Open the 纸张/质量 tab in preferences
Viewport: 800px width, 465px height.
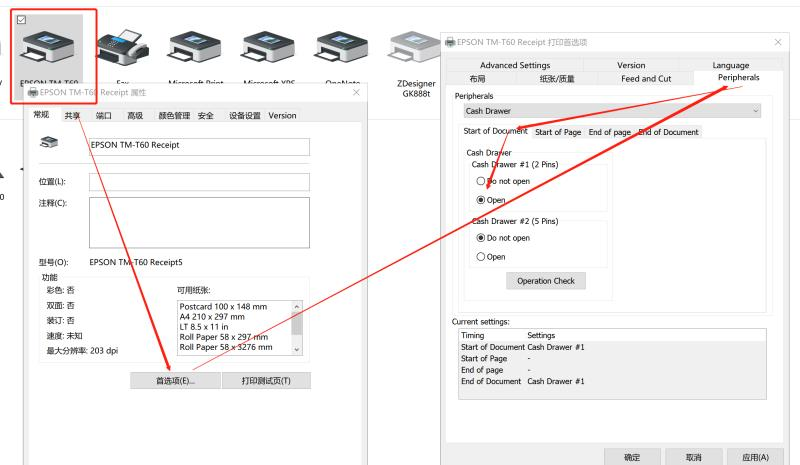click(557, 79)
